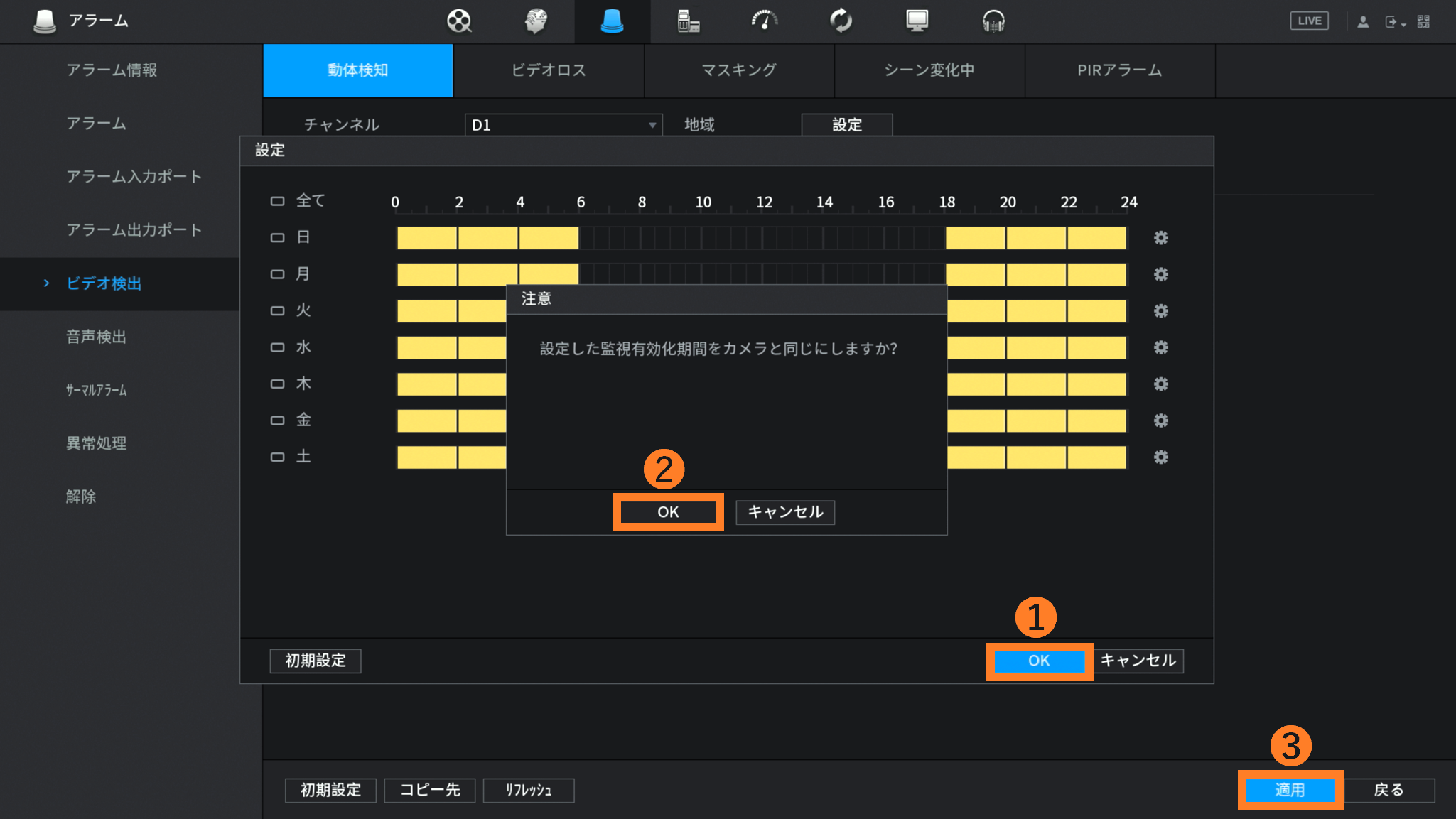The height and width of the screenshot is (819, 1456).
Task: Open the gear settings for Sunday row
Action: pyautogui.click(x=1160, y=238)
